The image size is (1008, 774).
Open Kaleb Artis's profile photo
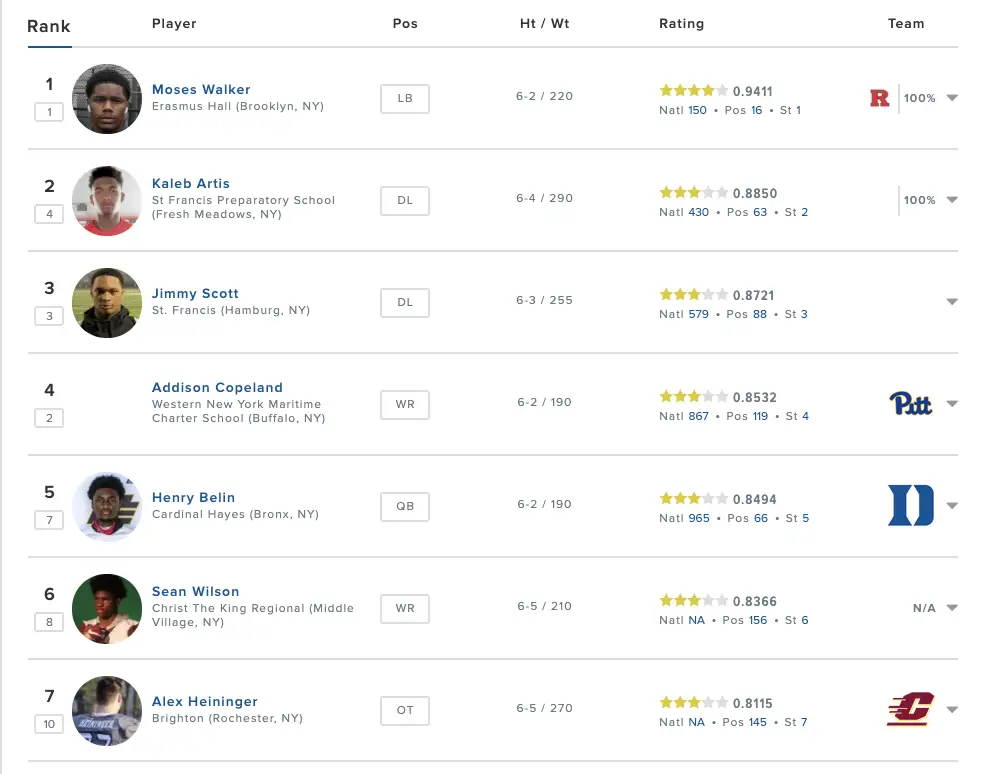pyautogui.click(x=107, y=201)
